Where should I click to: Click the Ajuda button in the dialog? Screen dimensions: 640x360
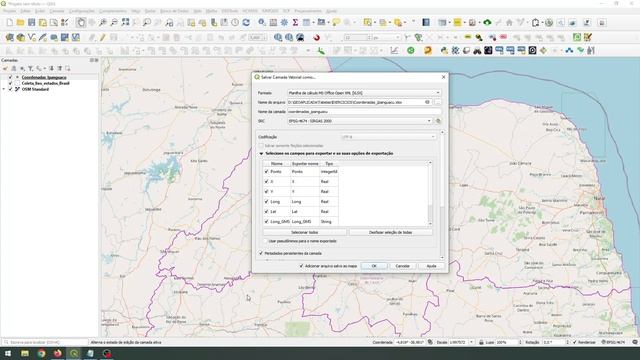431,266
